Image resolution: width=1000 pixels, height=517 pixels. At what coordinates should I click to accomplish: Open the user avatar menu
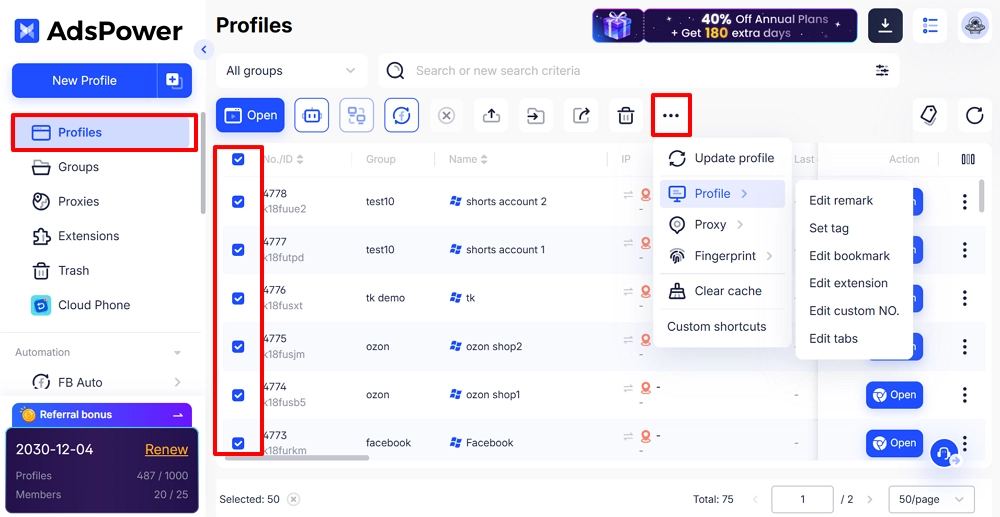[976, 25]
